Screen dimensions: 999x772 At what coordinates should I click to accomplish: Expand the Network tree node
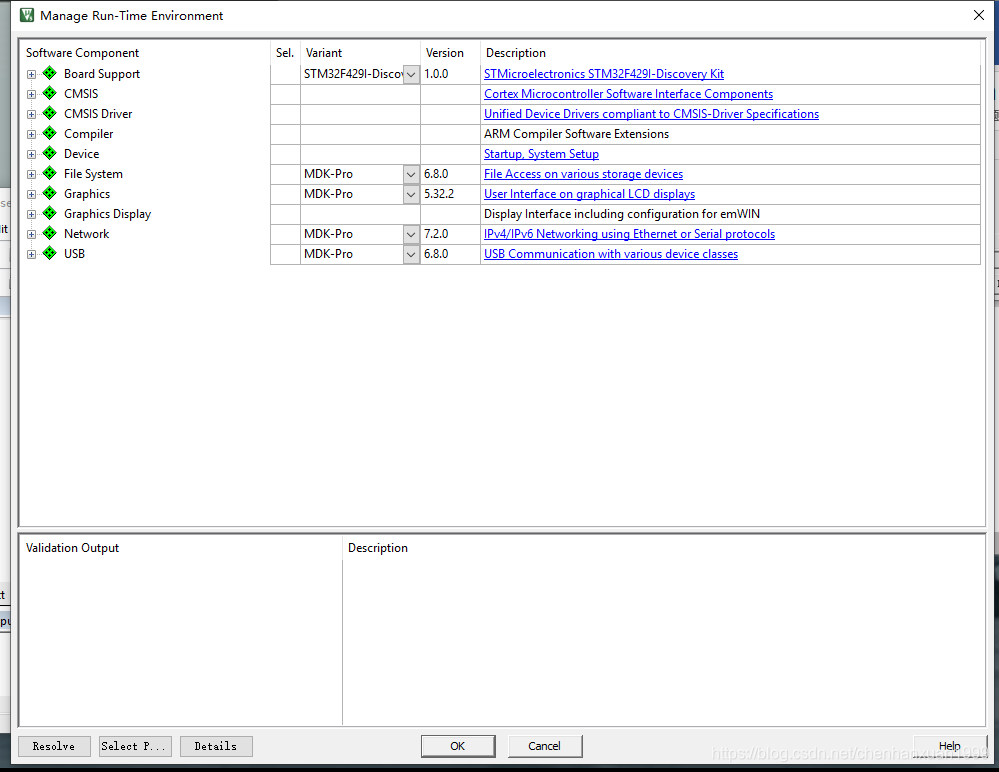31,234
